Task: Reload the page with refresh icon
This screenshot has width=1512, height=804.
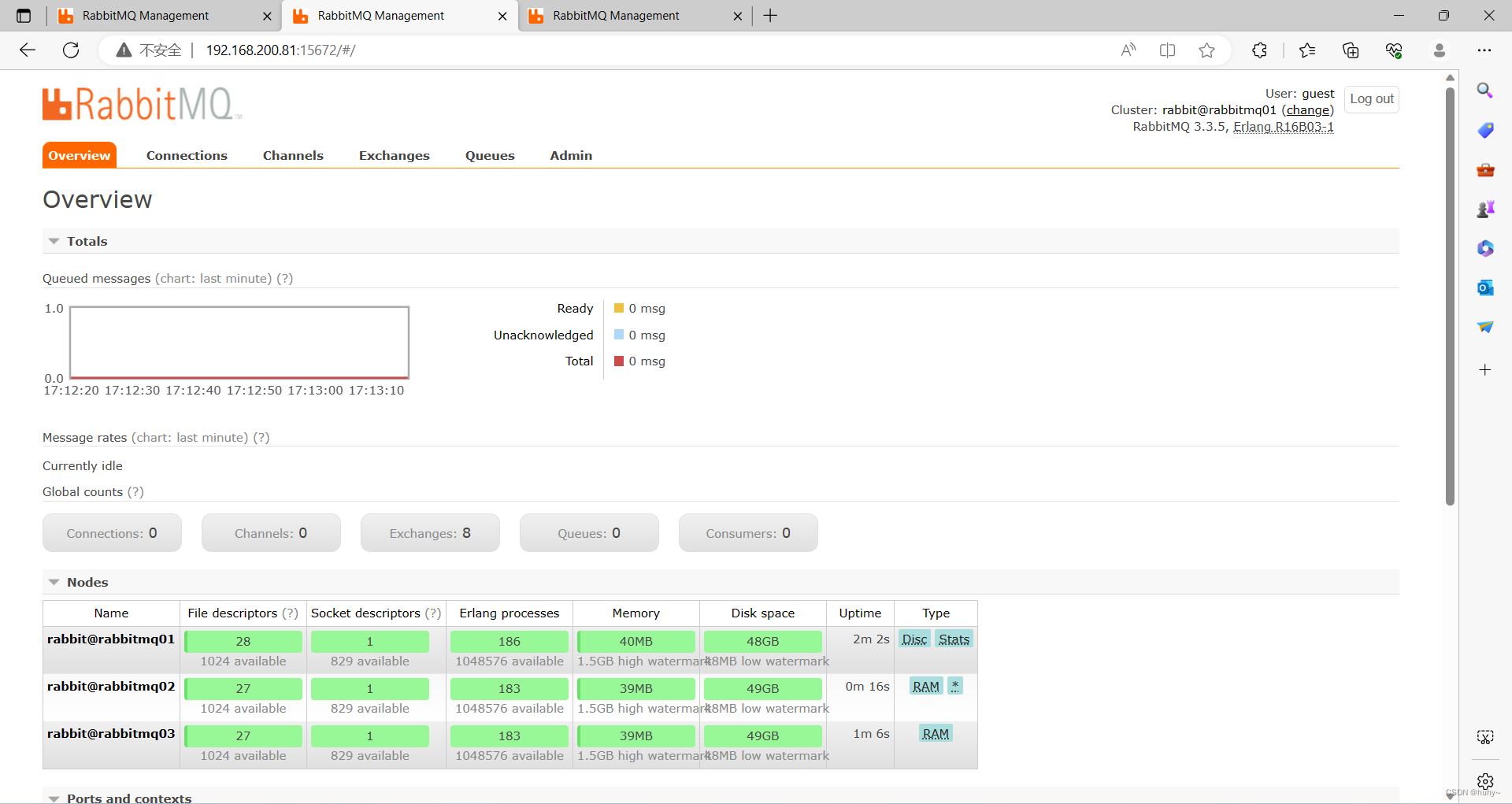Action: point(71,50)
